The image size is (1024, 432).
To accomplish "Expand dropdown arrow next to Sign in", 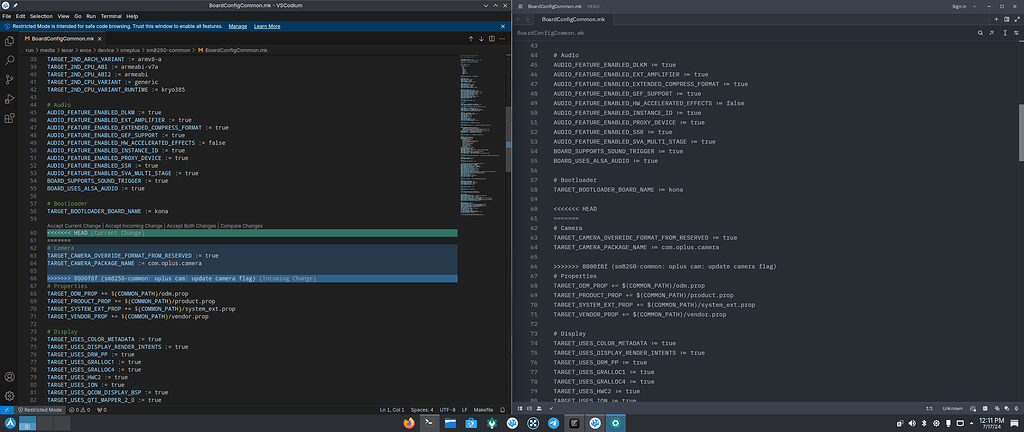I will 972,6.
